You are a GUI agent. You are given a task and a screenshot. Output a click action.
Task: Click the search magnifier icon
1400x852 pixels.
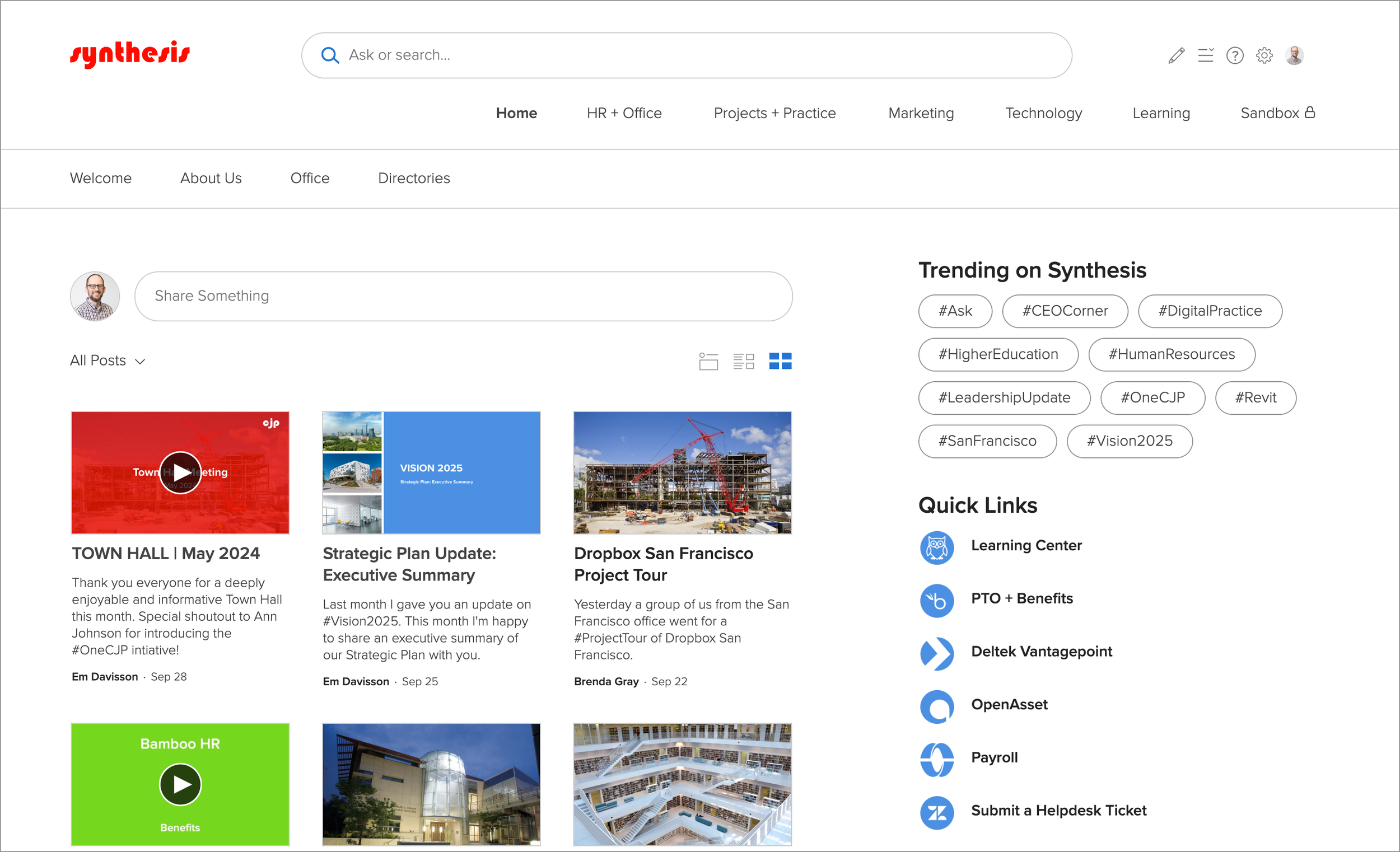tap(330, 55)
